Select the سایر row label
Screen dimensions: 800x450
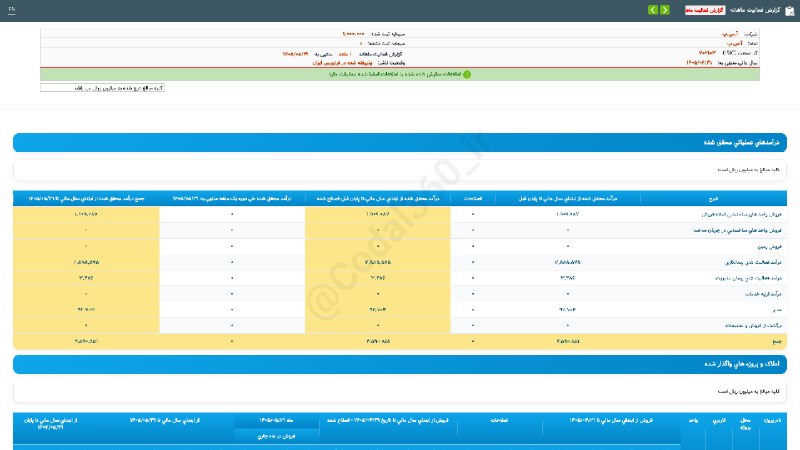(x=776, y=310)
